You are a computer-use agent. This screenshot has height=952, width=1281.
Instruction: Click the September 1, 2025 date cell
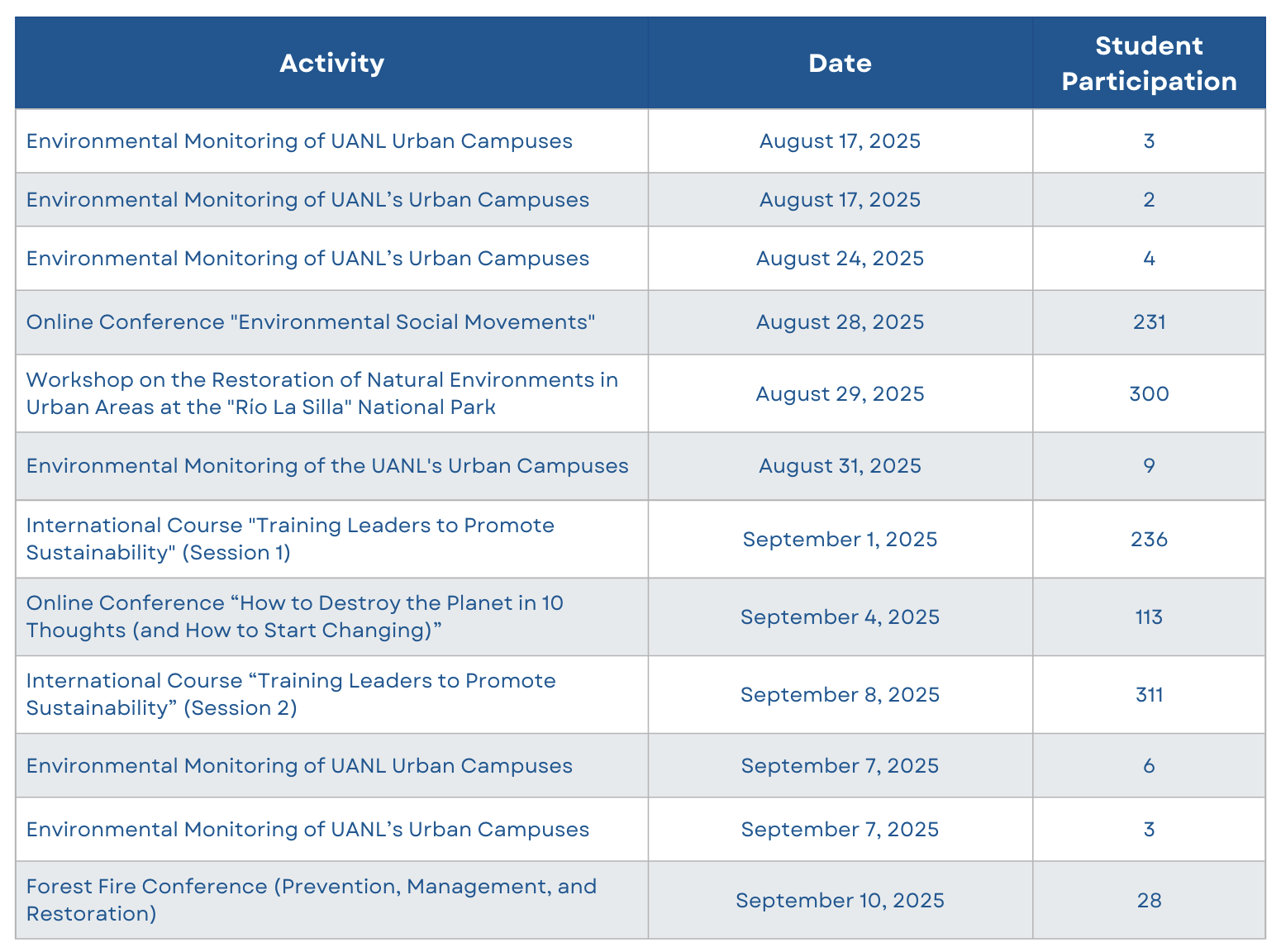[840, 539]
